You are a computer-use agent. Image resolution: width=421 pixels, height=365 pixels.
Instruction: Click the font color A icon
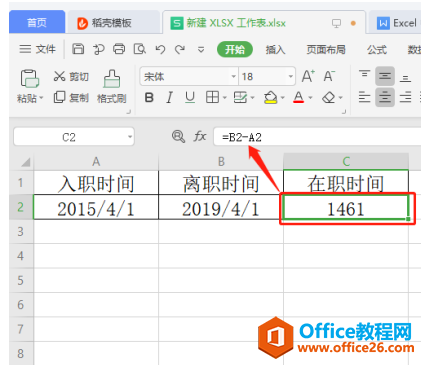[299, 97]
